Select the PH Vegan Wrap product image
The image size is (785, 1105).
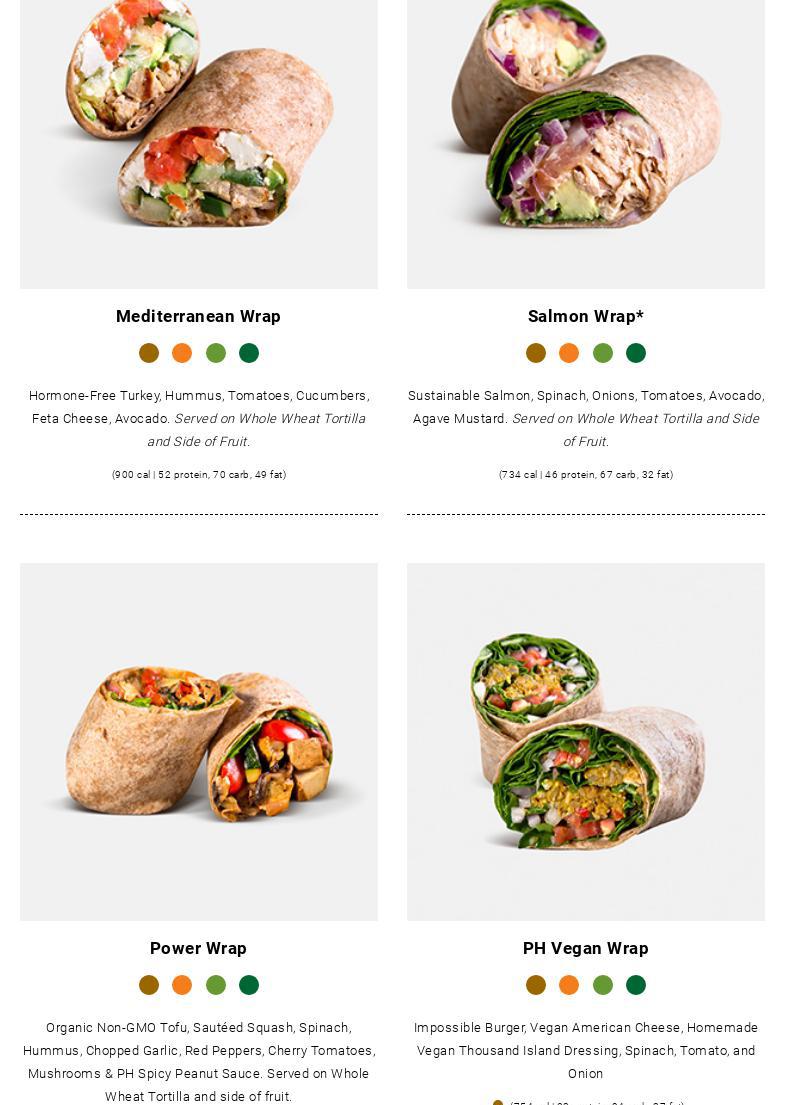(586, 741)
